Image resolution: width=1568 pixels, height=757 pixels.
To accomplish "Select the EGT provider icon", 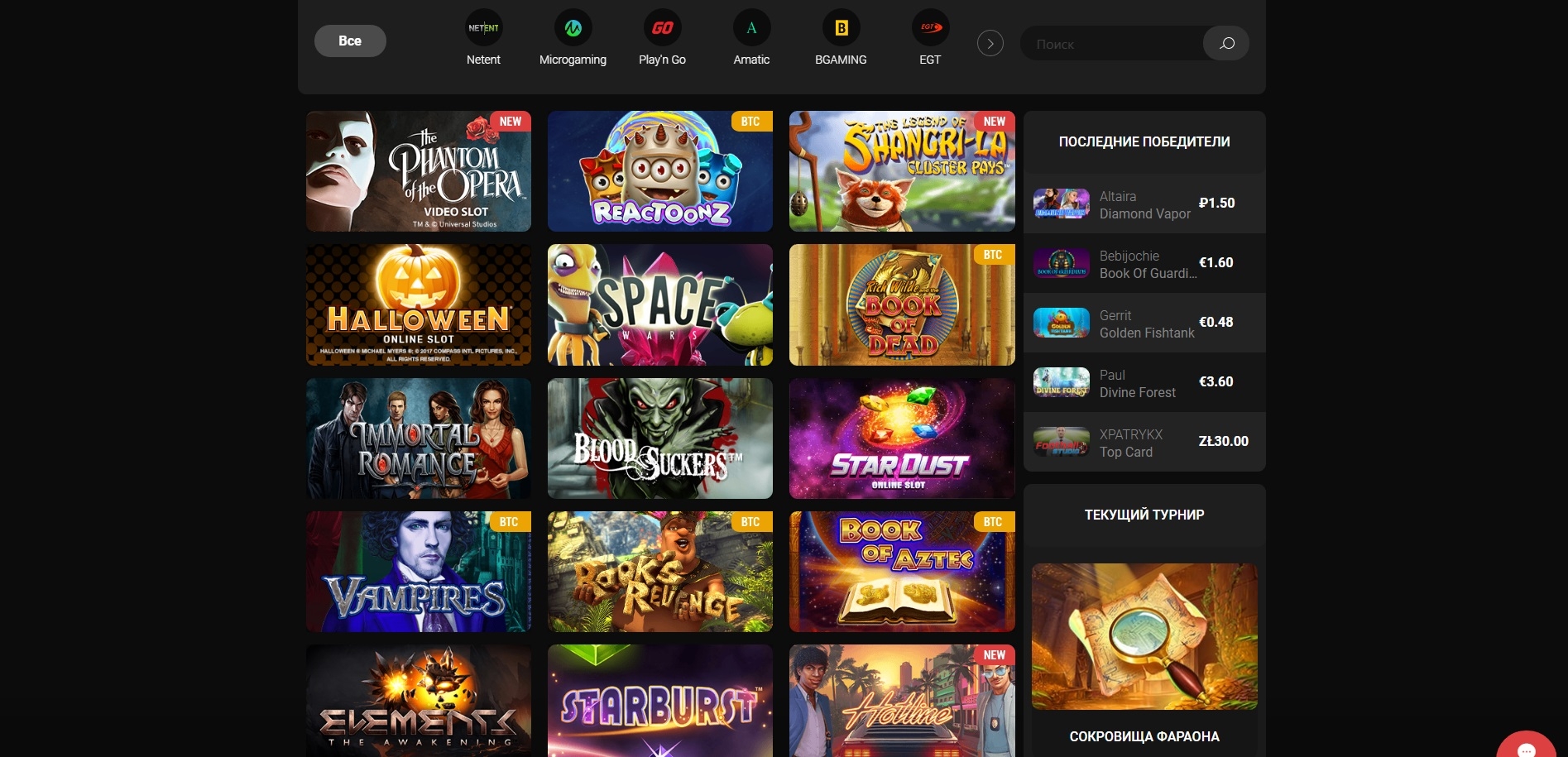I will [930, 28].
